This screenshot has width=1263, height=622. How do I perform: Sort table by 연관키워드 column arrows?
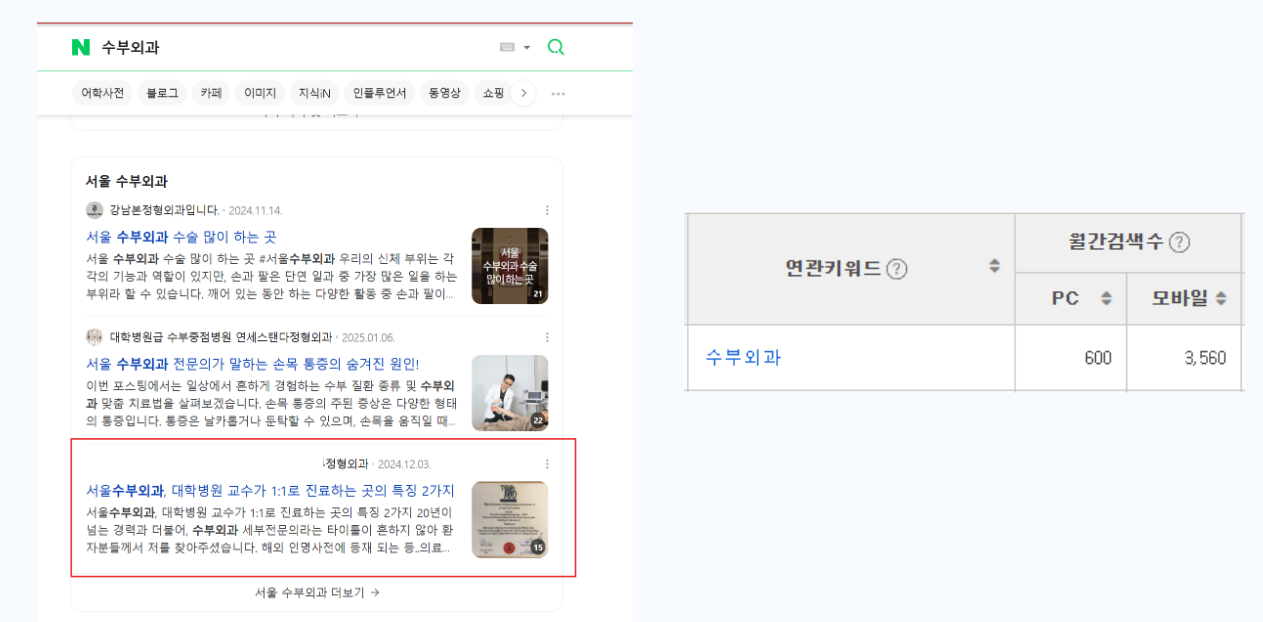(x=994, y=266)
